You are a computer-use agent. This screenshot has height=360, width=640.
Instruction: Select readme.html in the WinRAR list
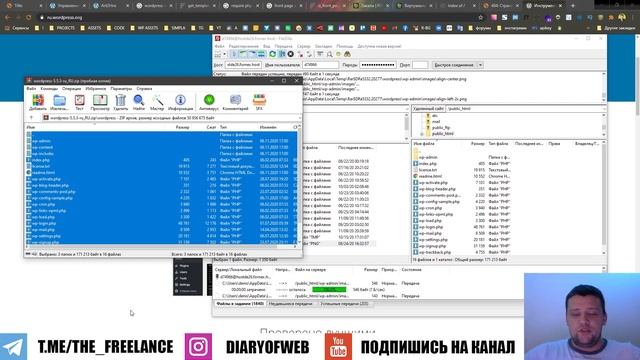point(43,173)
